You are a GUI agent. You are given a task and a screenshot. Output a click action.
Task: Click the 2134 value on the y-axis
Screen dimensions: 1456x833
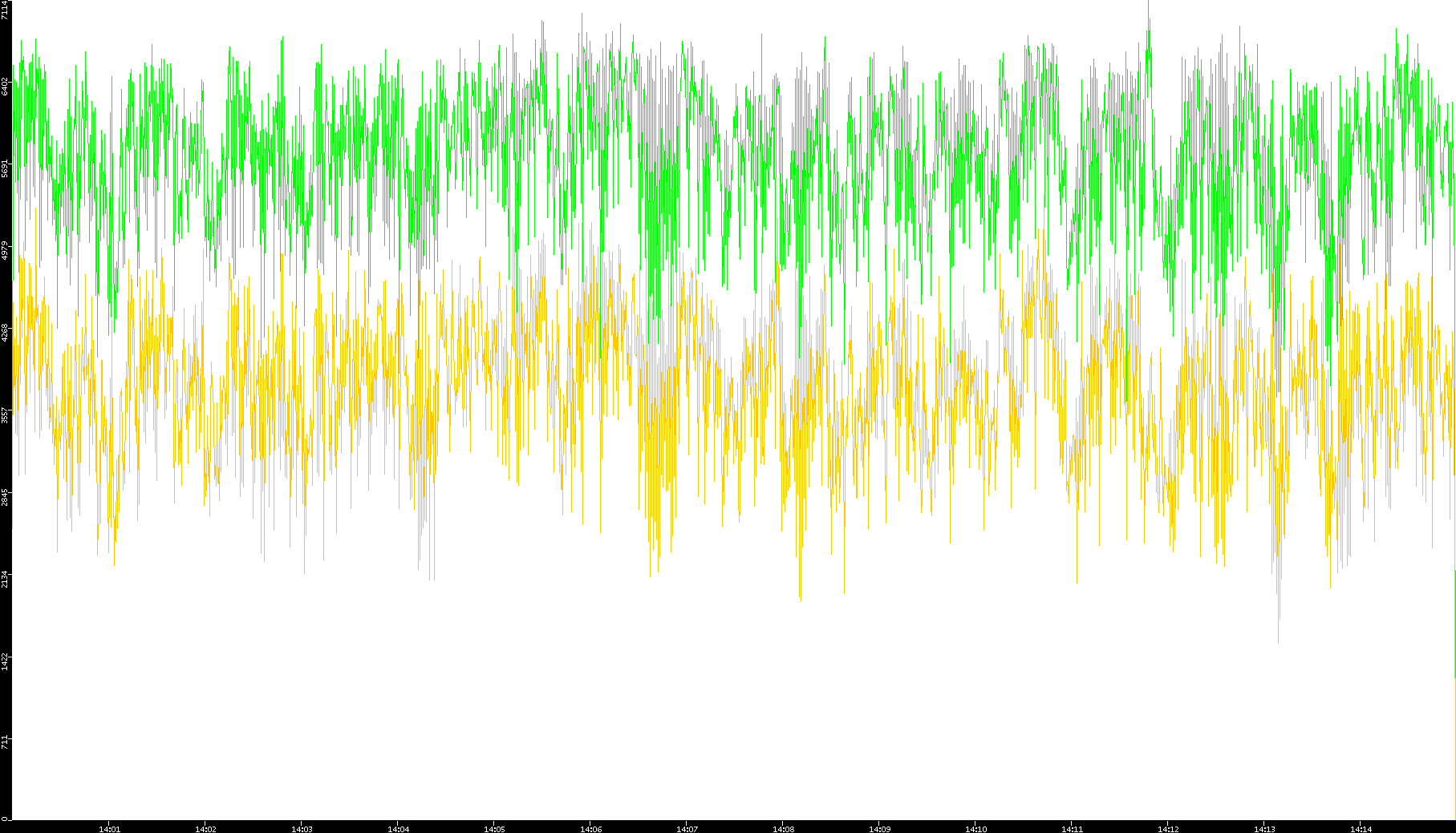click(x=6, y=579)
